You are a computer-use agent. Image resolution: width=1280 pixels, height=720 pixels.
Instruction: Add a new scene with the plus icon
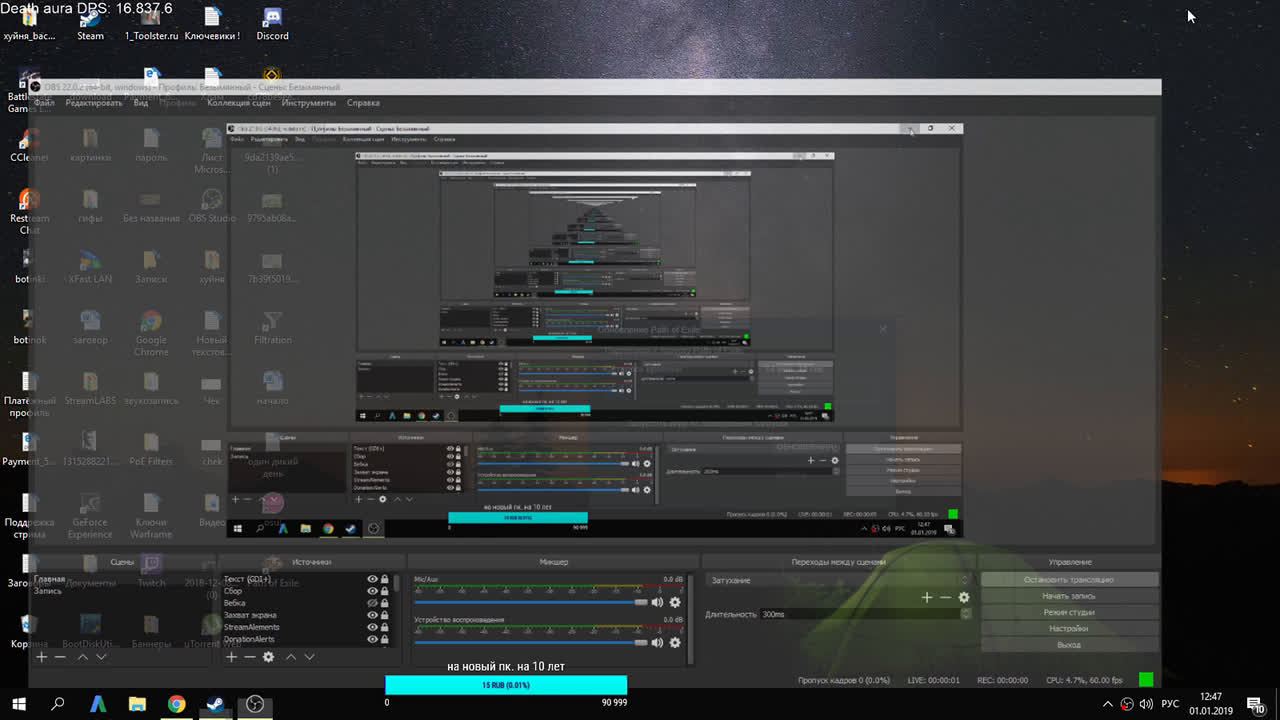point(41,657)
